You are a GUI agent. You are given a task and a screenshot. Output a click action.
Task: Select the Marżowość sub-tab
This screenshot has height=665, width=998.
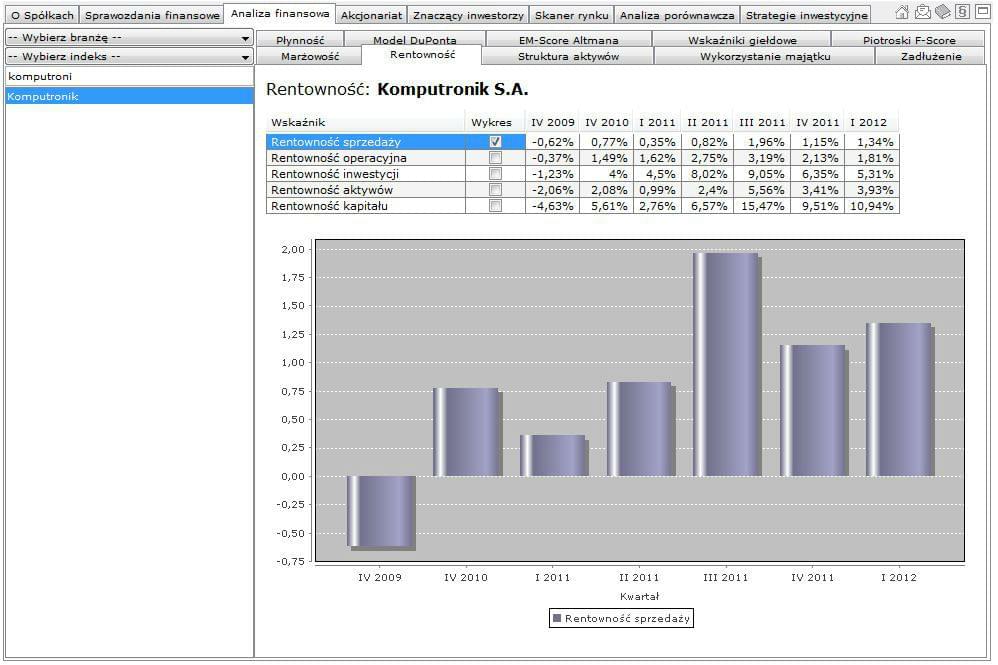pyautogui.click(x=309, y=57)
